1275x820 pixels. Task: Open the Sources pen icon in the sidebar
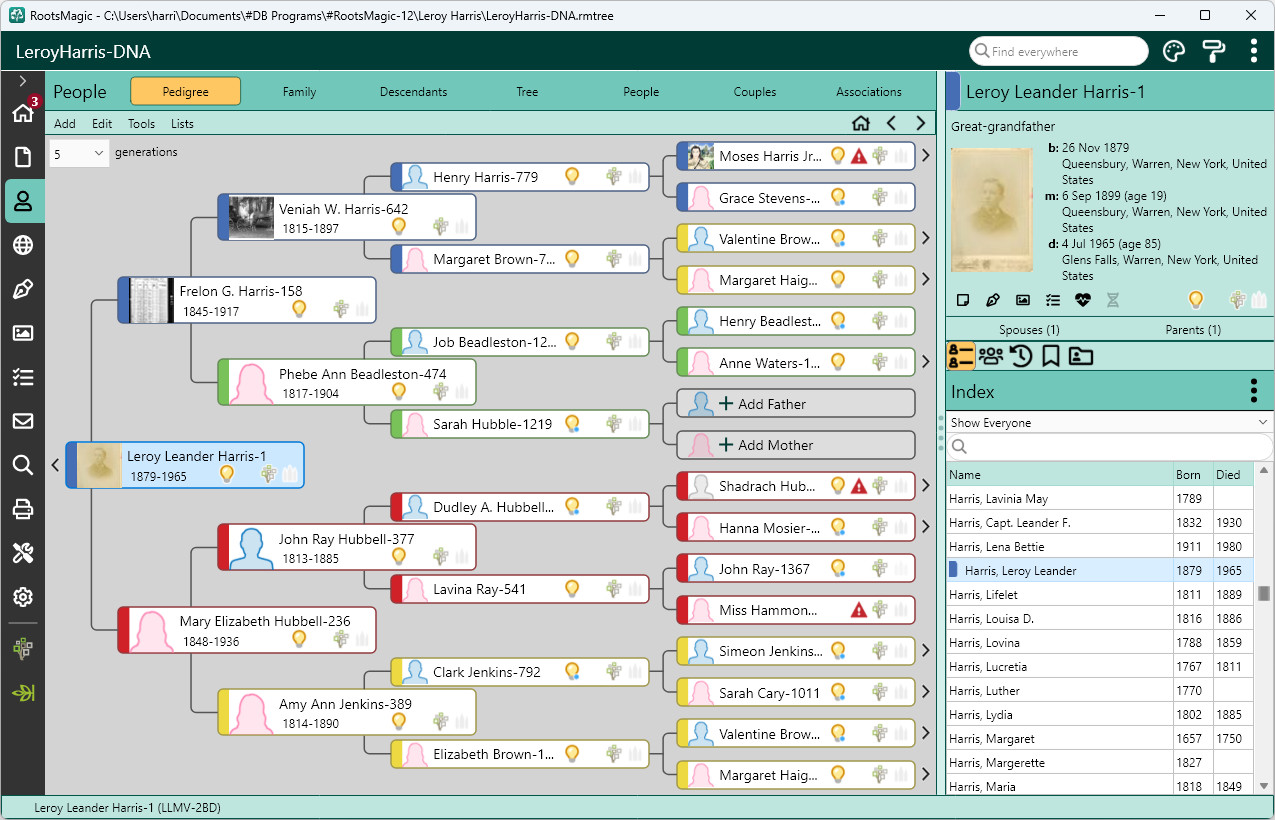[x=23, y=290]
